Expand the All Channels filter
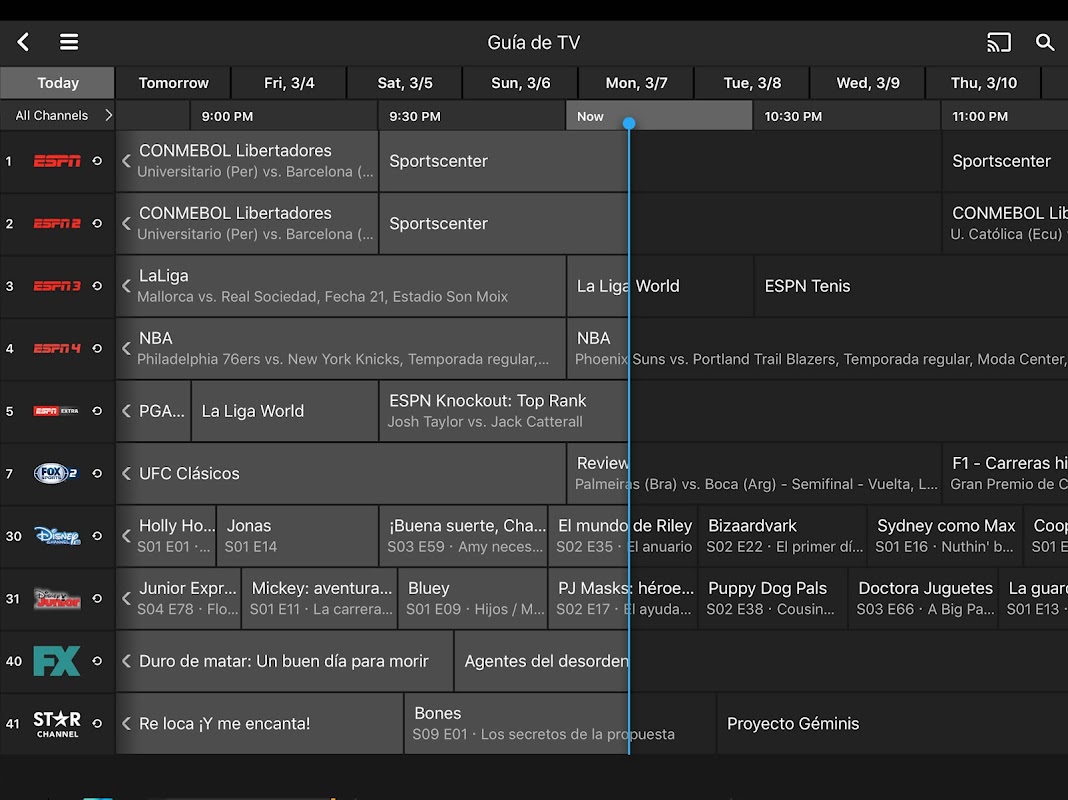 (x=57, y=116)
